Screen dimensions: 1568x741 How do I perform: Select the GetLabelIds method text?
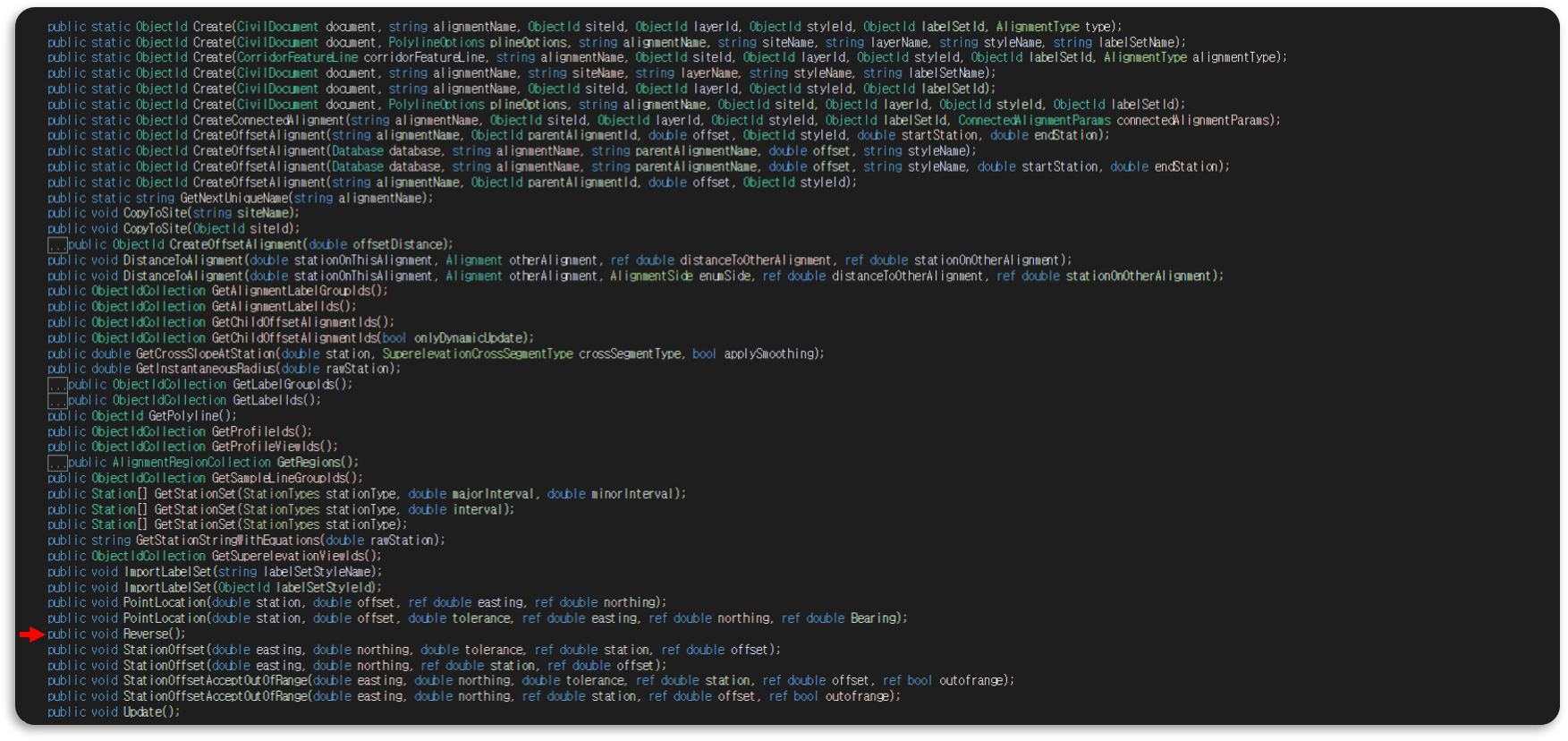[x=195, y=400]
